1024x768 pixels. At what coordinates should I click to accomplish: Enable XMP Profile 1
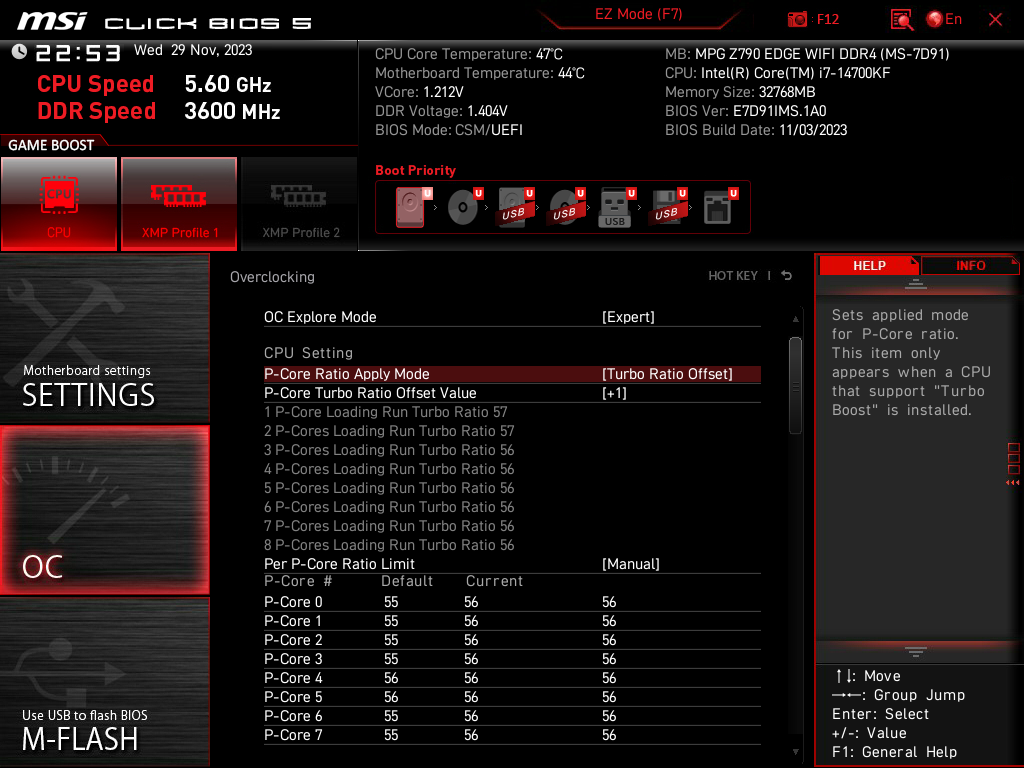point(179,204)
